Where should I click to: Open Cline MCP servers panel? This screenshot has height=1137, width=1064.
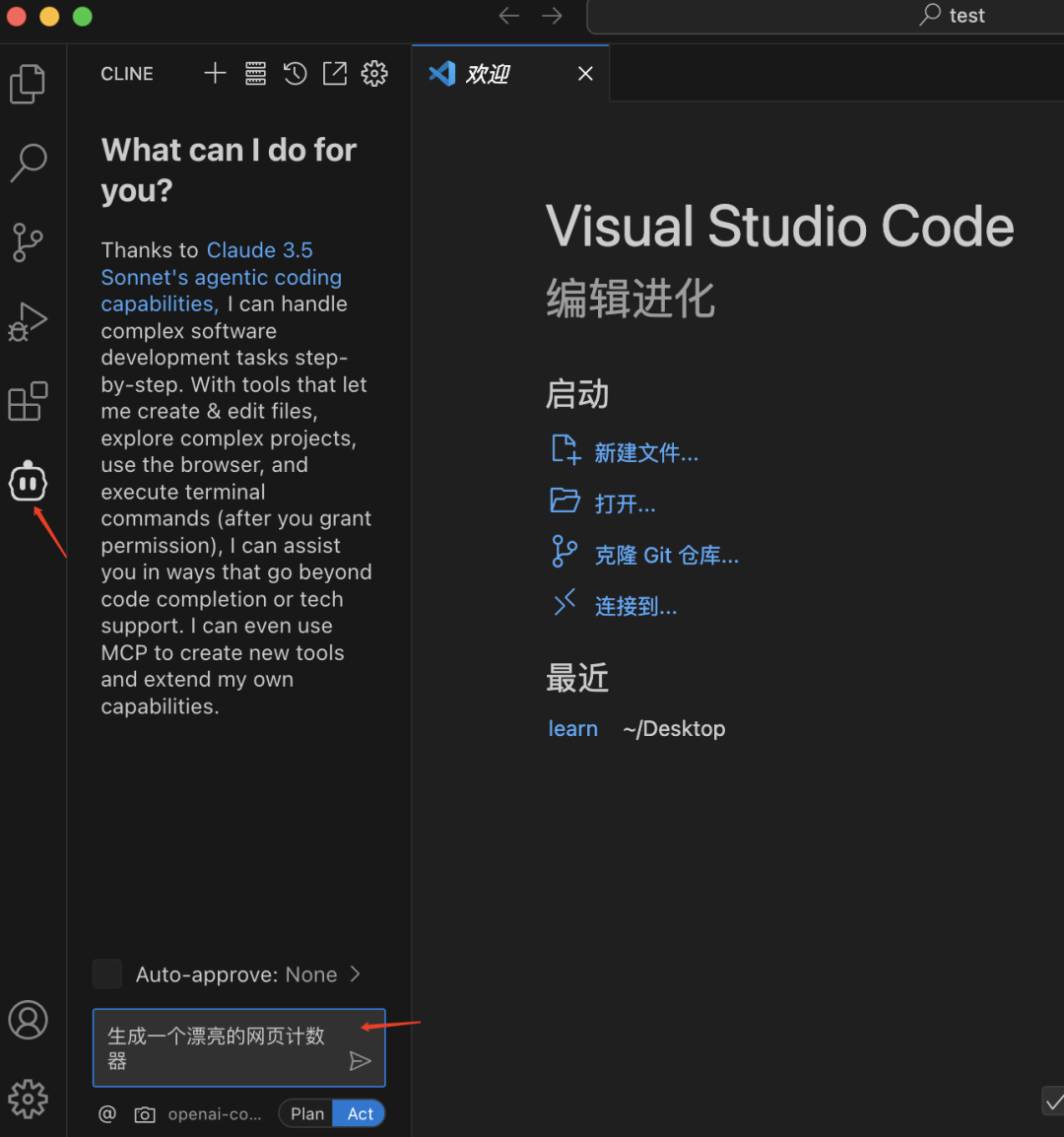pos(255,73)
